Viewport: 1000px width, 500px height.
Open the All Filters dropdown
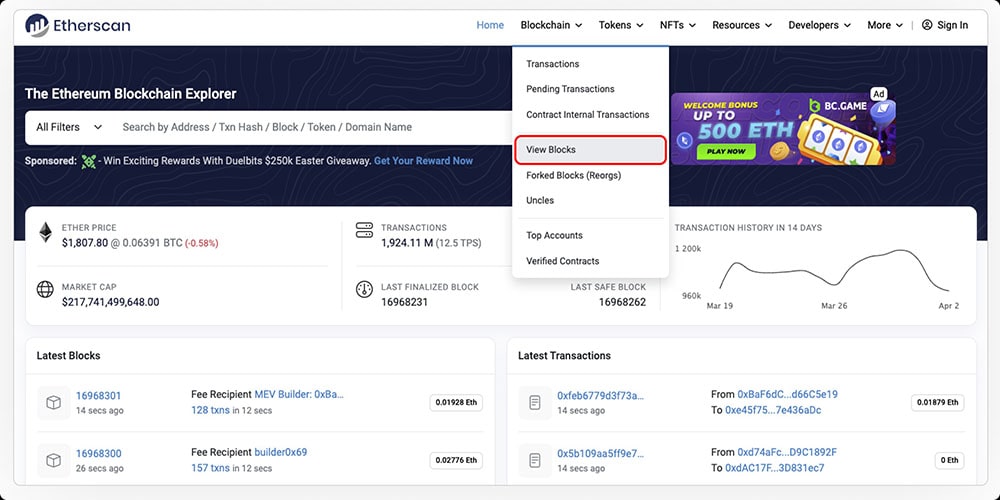69,127
